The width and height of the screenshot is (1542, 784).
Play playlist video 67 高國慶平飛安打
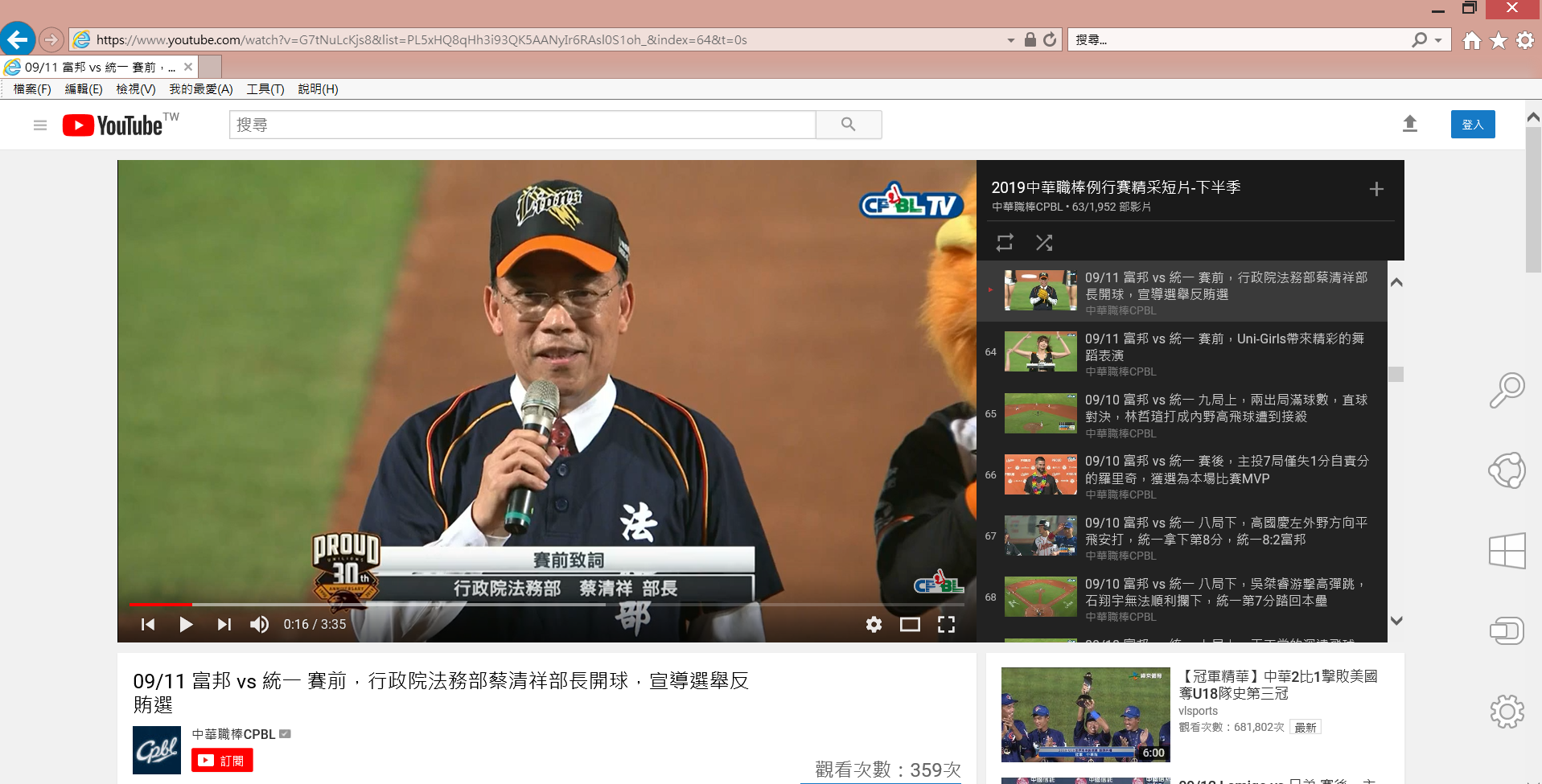pos(1182,536)
